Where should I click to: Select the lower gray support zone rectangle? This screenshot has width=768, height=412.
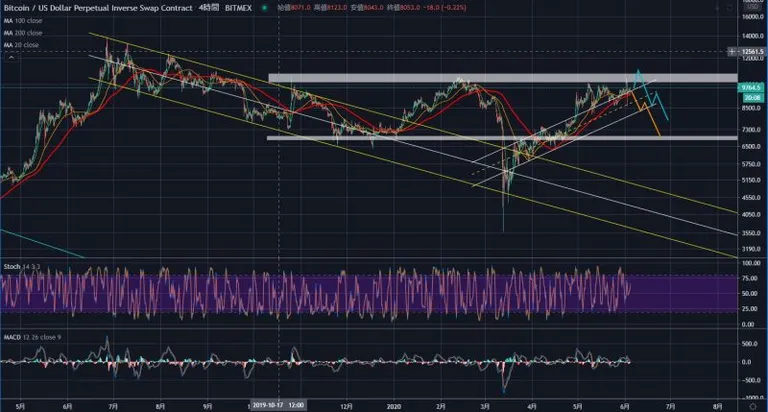(502, 138)
